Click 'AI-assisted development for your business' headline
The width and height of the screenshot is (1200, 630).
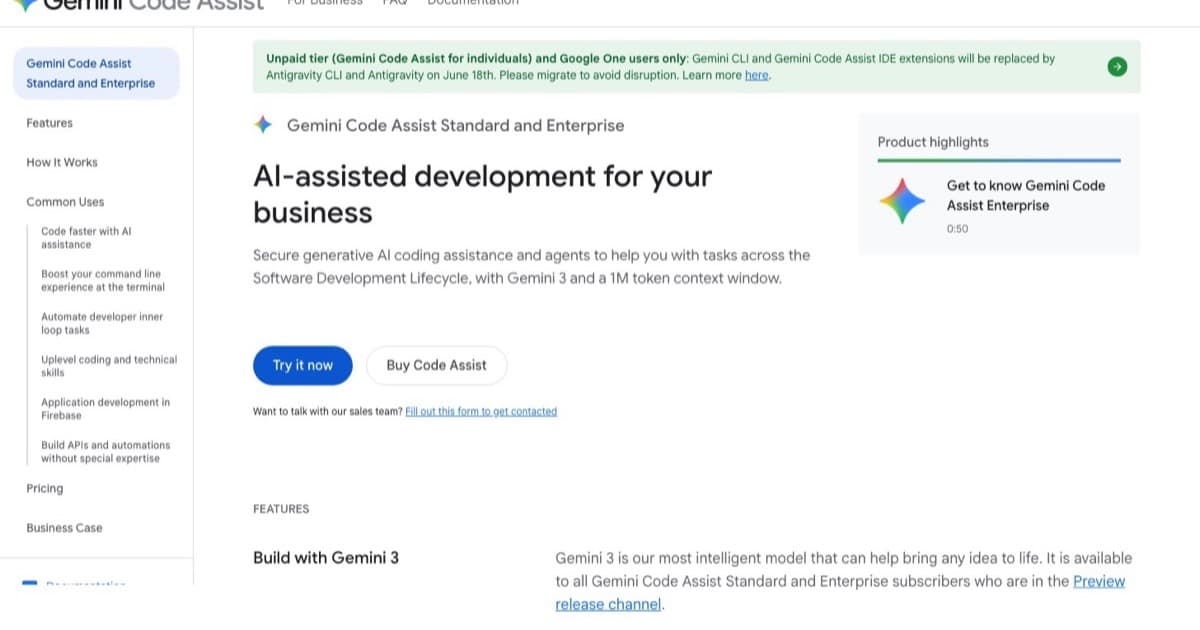pyautogui.click(x=483, y=194)
